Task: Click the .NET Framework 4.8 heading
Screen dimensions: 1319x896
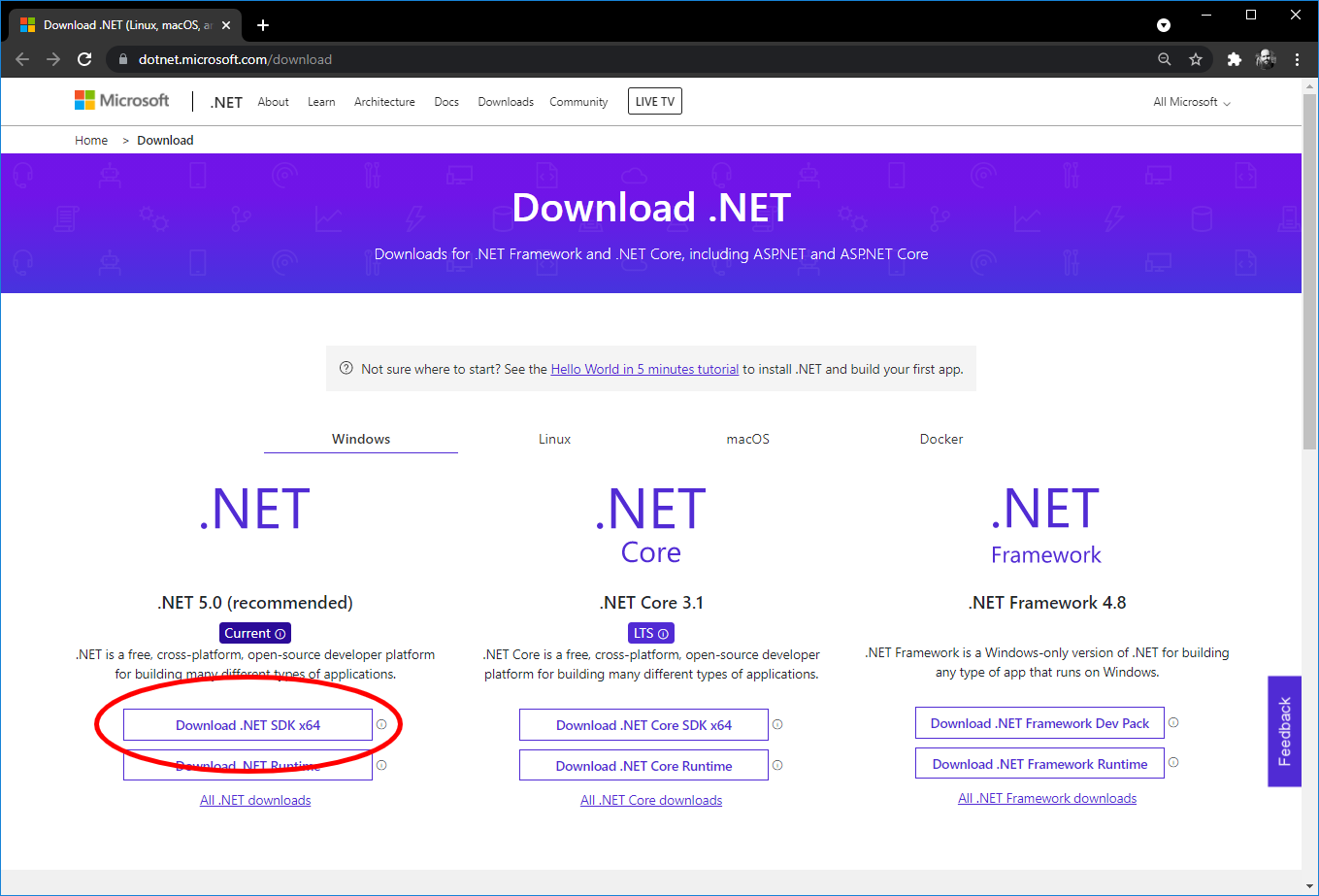Action: tap(1047, 603)
